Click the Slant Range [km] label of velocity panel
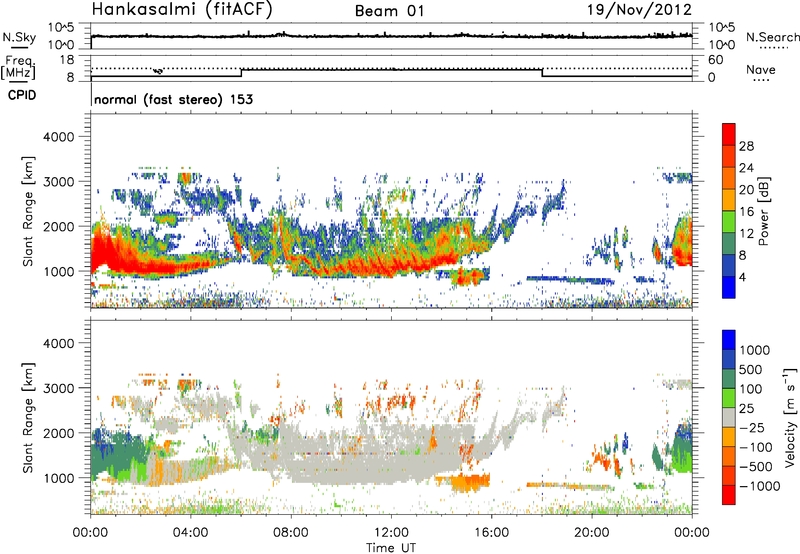 coord(28,418)
